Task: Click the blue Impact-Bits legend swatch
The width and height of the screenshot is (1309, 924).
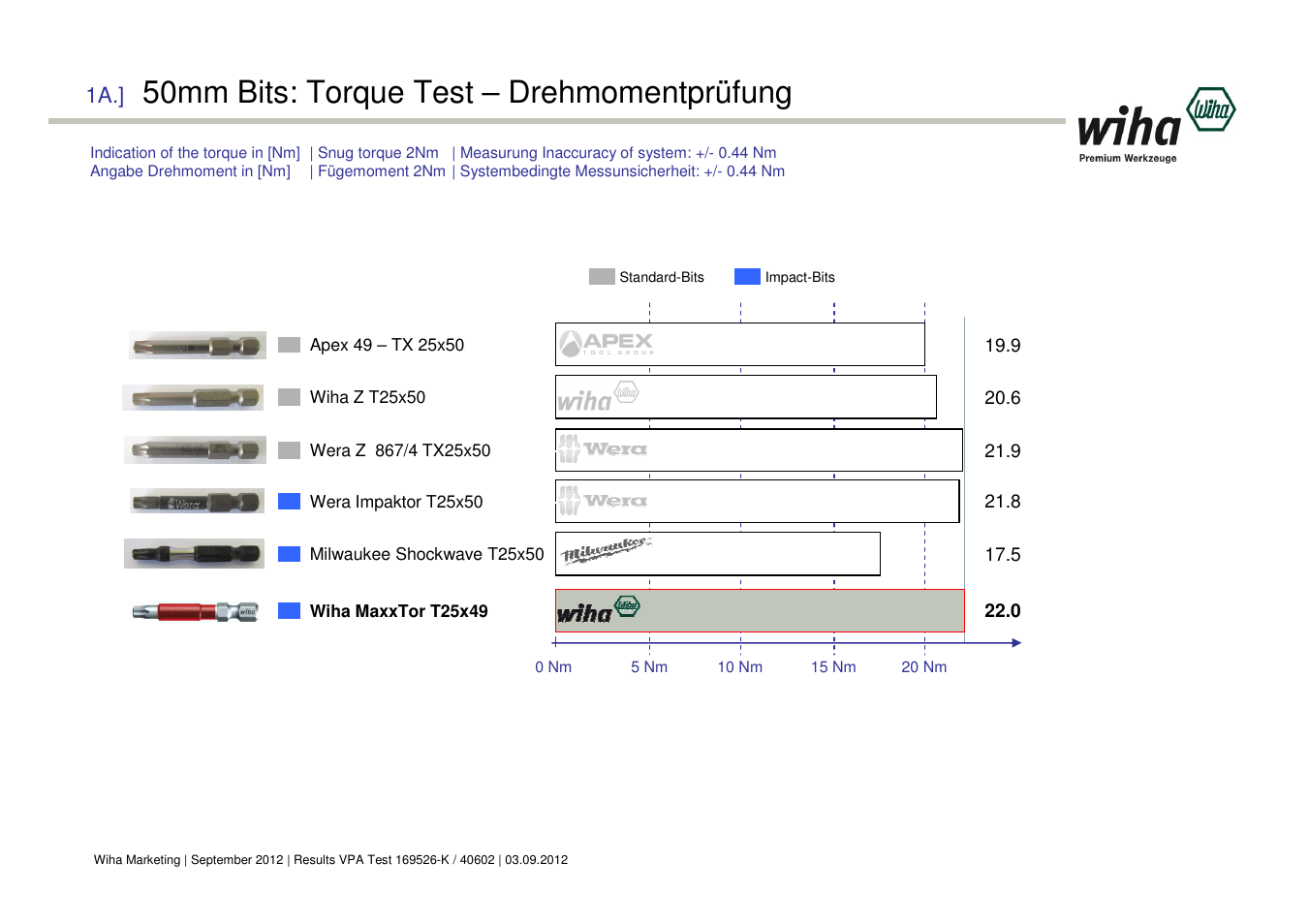Action: pyautogui.click(x=747, y=277)
